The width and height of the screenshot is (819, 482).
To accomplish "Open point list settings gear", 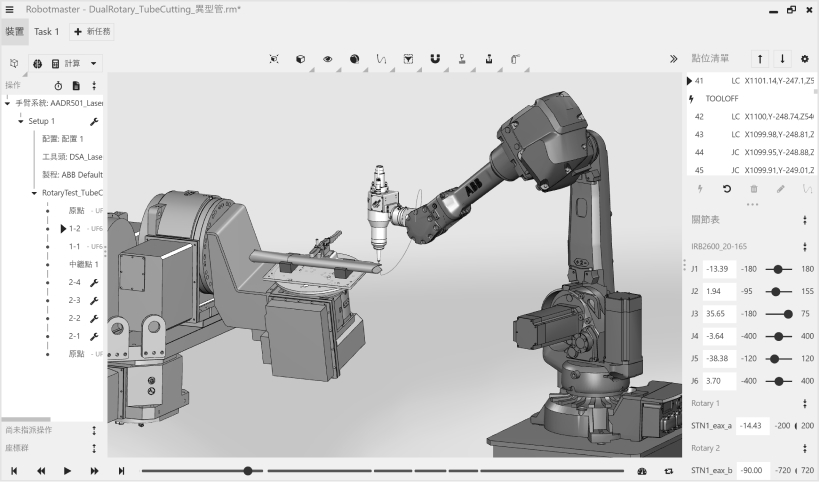I will (x=805, y=59).
